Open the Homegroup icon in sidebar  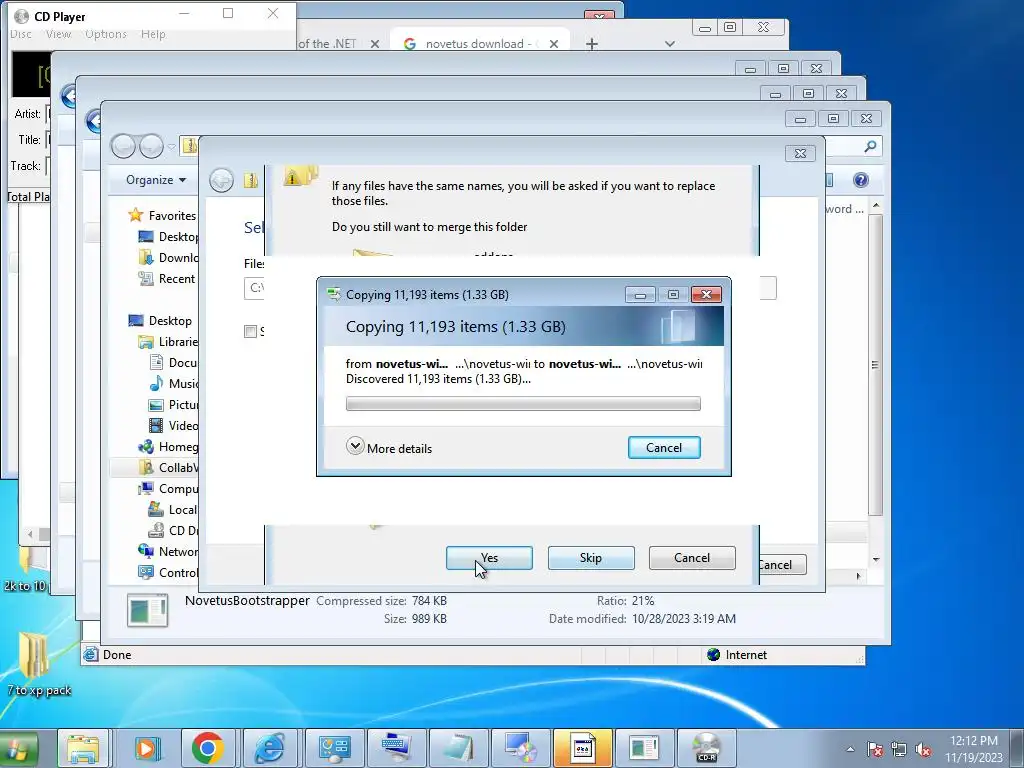coord(146,446)
